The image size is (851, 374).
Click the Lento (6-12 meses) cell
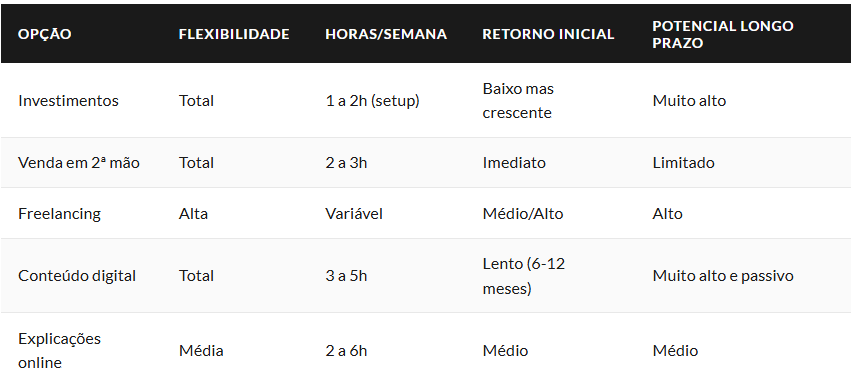[x=524, y=276]
